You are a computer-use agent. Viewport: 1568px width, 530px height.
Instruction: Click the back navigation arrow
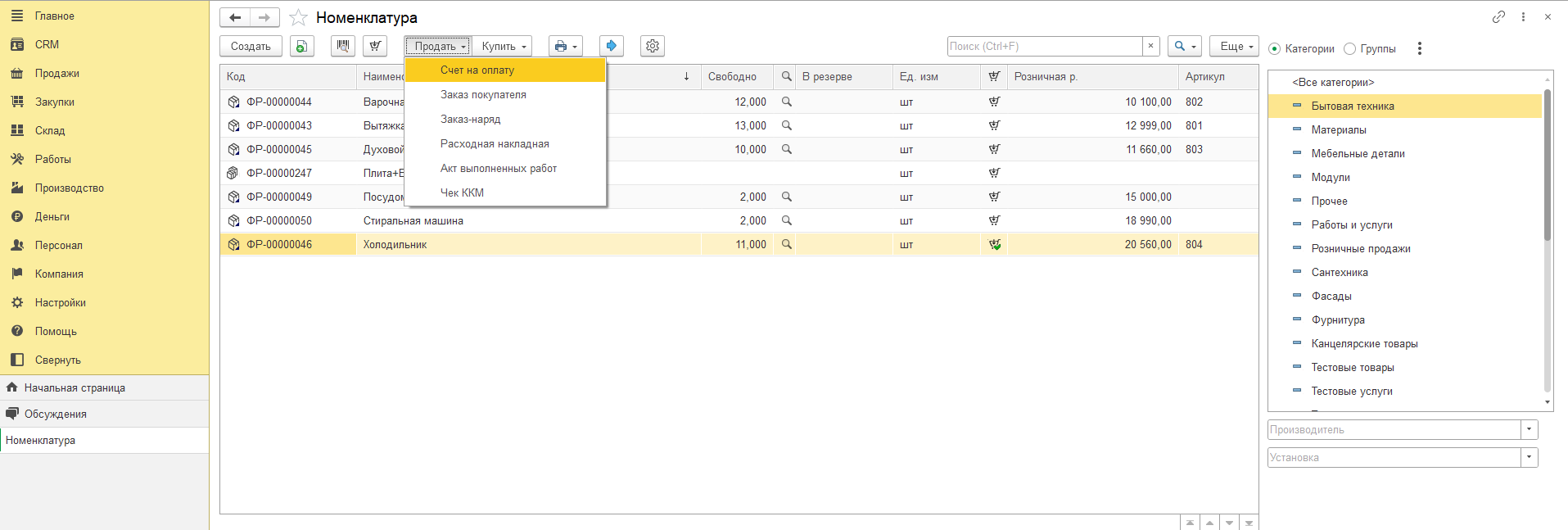pos(235,17)
